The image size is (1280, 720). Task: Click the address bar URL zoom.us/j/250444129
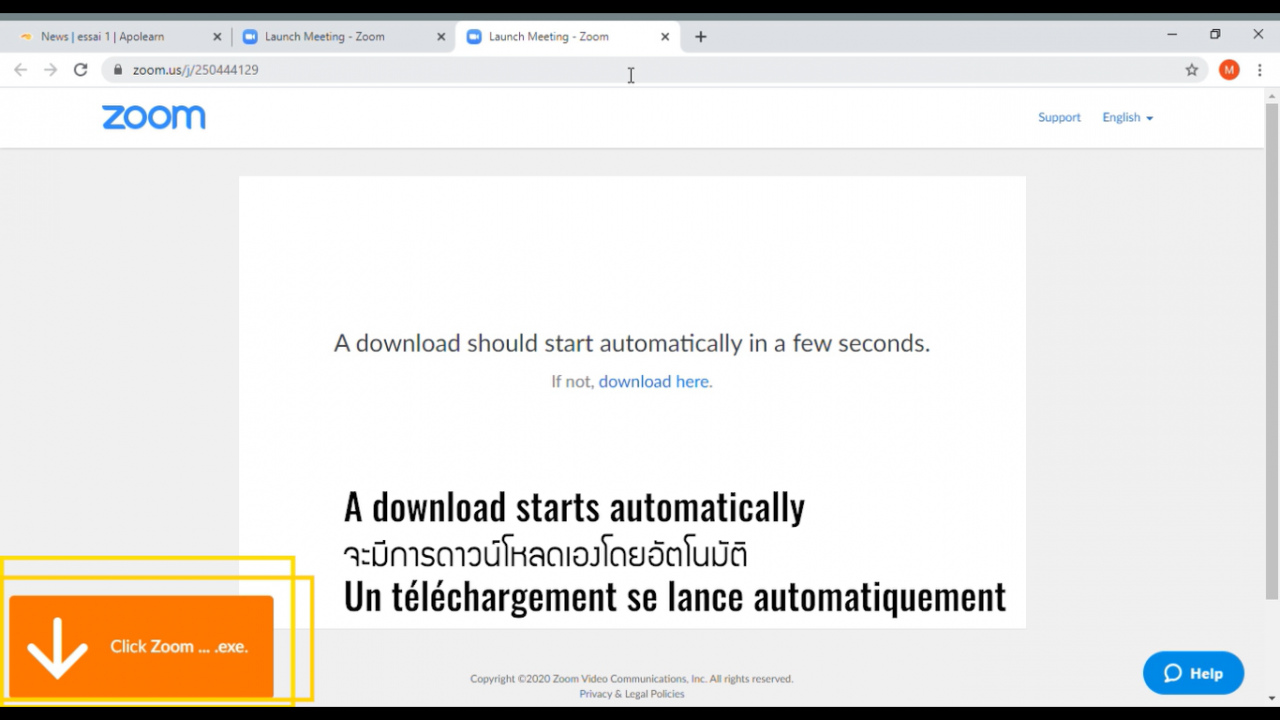(x=196, y=70)
